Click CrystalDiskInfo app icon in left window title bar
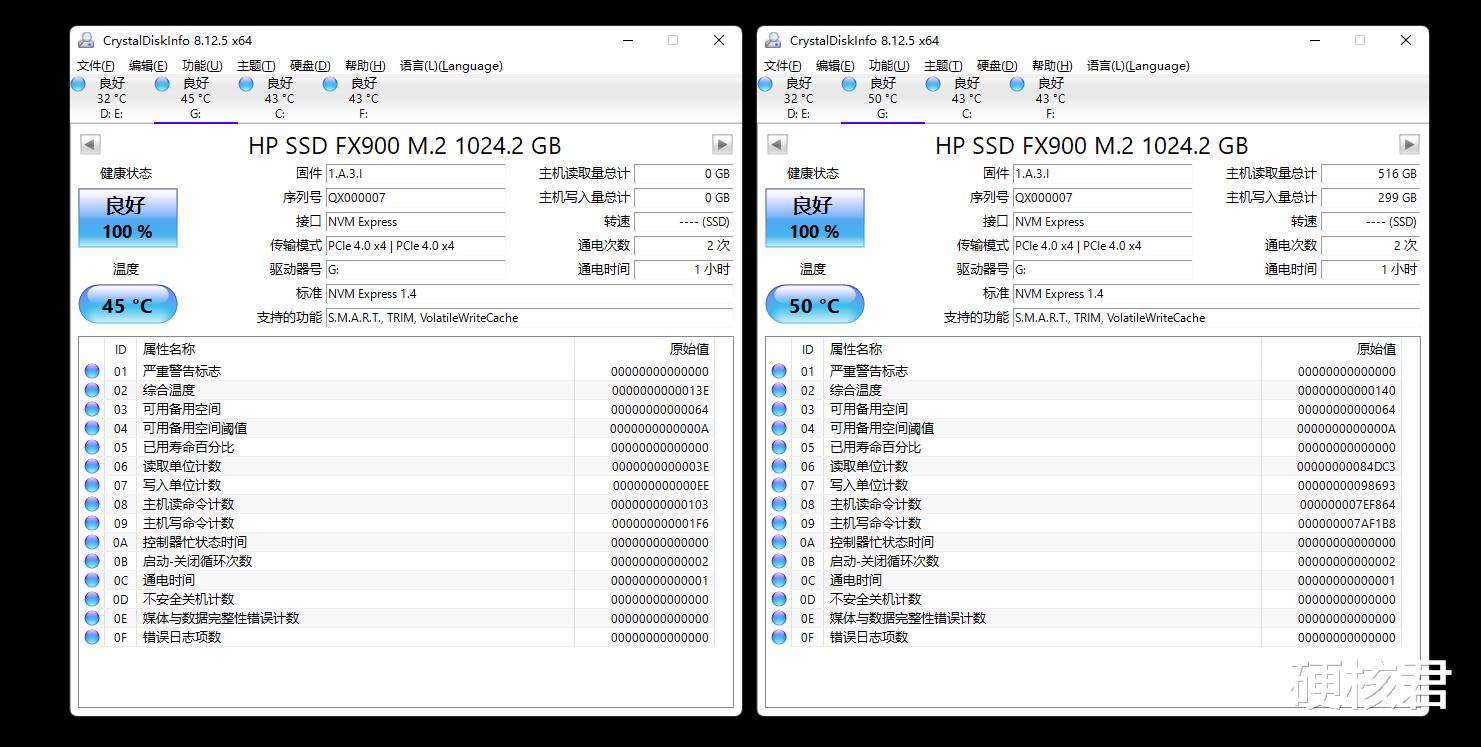 pyautogui.click(x=85, y=40)
